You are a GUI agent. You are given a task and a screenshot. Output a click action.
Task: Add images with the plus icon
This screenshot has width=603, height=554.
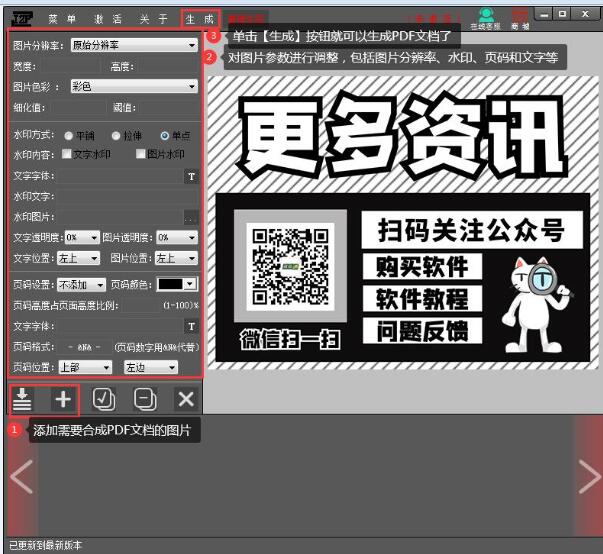point(63,399)
